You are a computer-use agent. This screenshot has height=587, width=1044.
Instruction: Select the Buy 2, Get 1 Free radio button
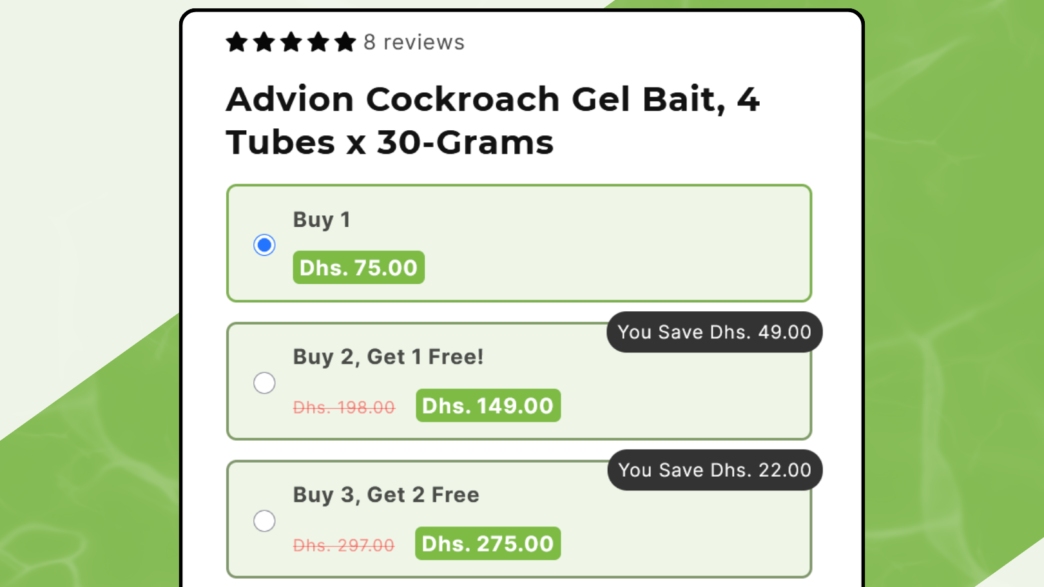[264, 383]
